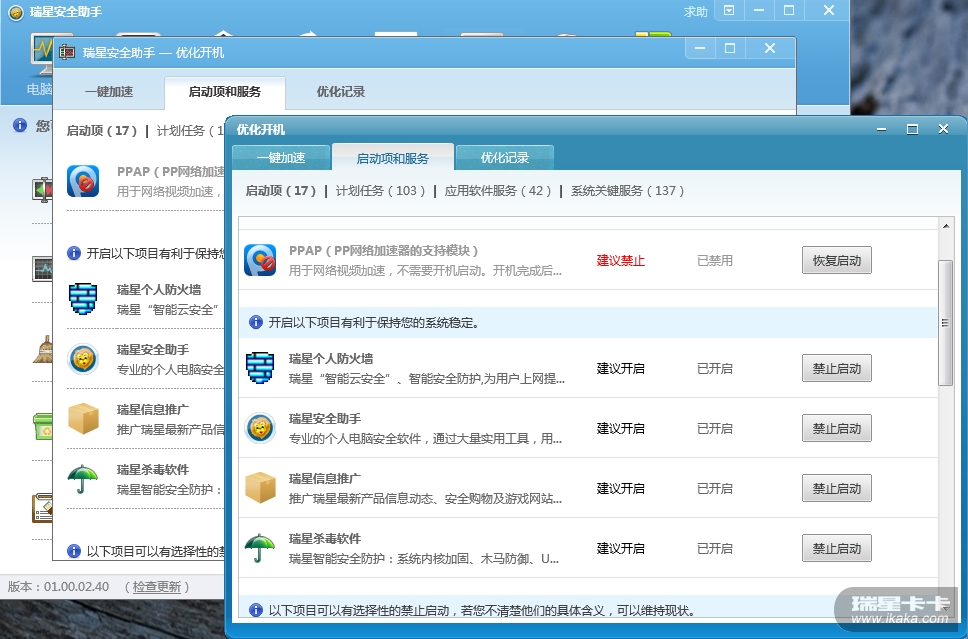The image size is (968, 639).
Task: Show 计划任务 (103) list
Action: [380, 191]
